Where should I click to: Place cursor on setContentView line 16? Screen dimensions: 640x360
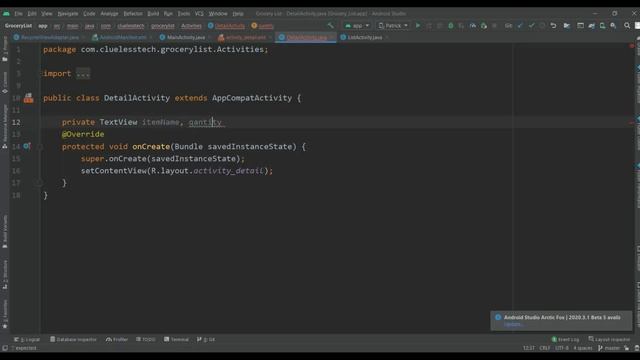pos(176,171)
